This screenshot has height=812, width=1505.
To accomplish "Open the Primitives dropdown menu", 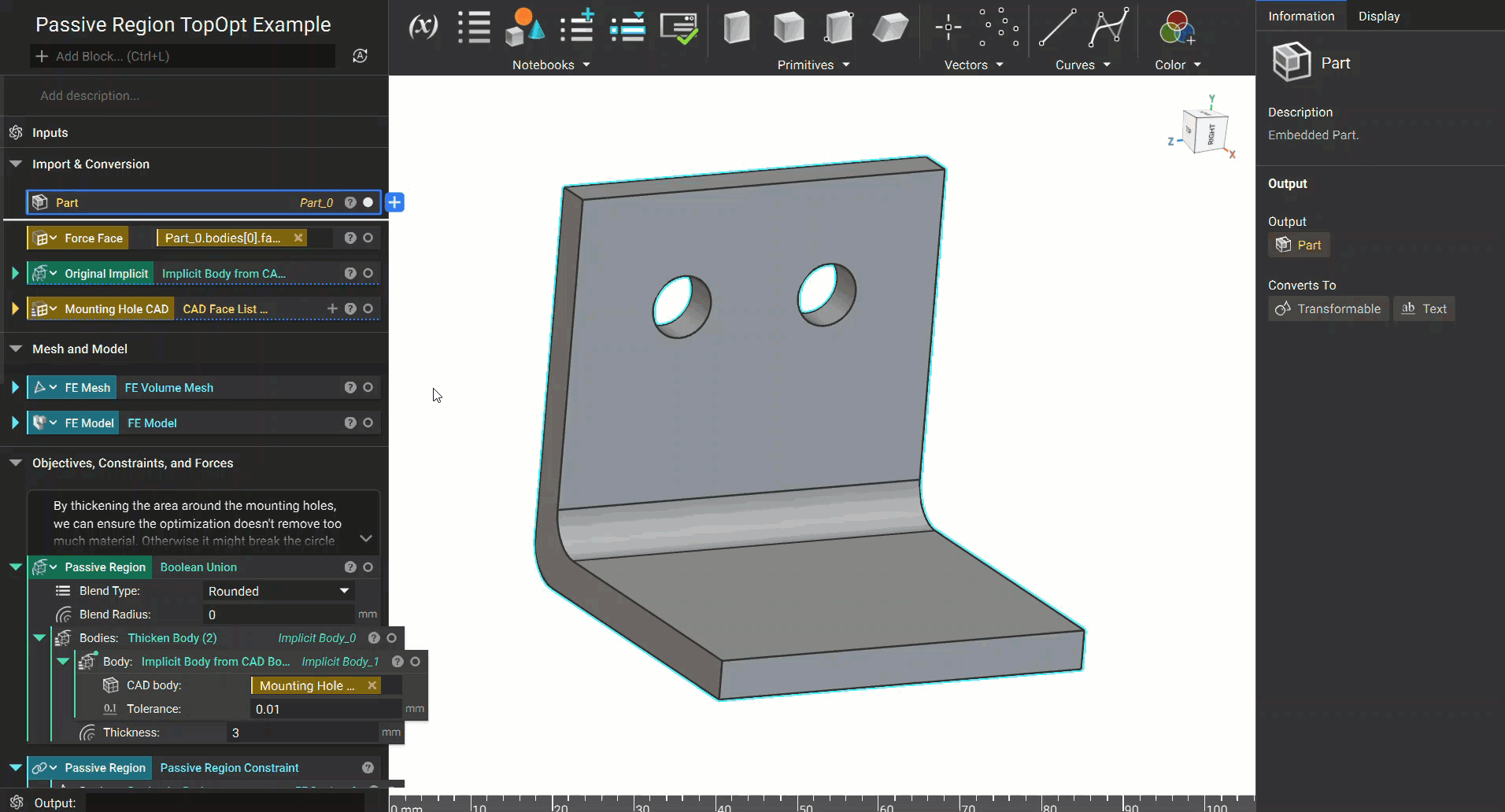I will pyautogui.click(x=813, y=65).
